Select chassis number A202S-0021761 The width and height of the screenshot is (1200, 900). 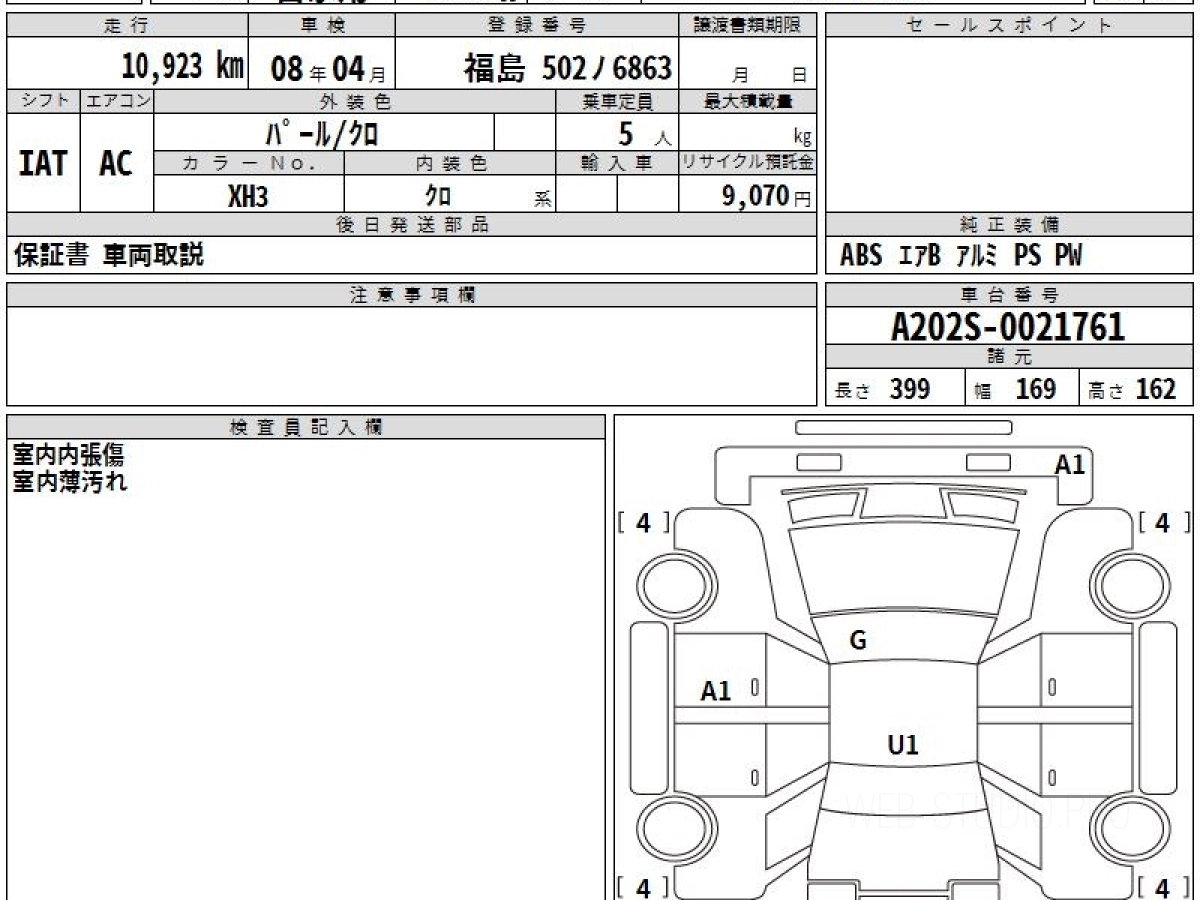pyautogui.click(x=1008, y=327)
